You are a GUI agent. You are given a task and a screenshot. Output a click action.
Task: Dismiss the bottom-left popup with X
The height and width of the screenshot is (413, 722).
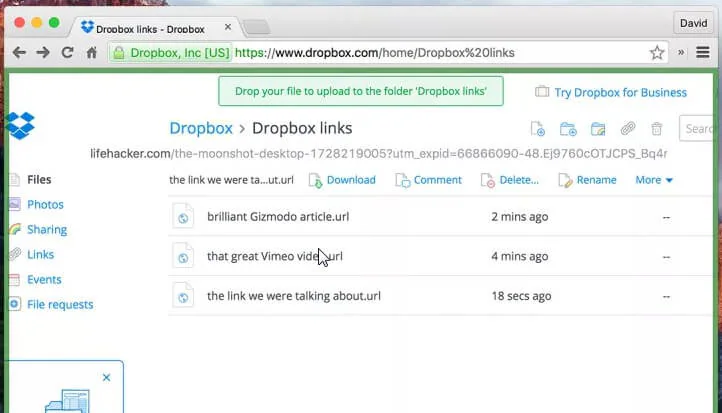[x=106, y=378]
